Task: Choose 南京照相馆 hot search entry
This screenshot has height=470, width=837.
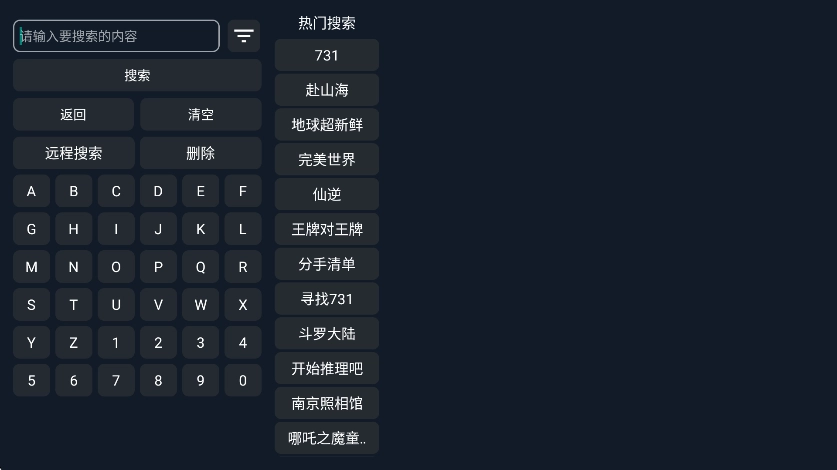Action: click(327, 404)
